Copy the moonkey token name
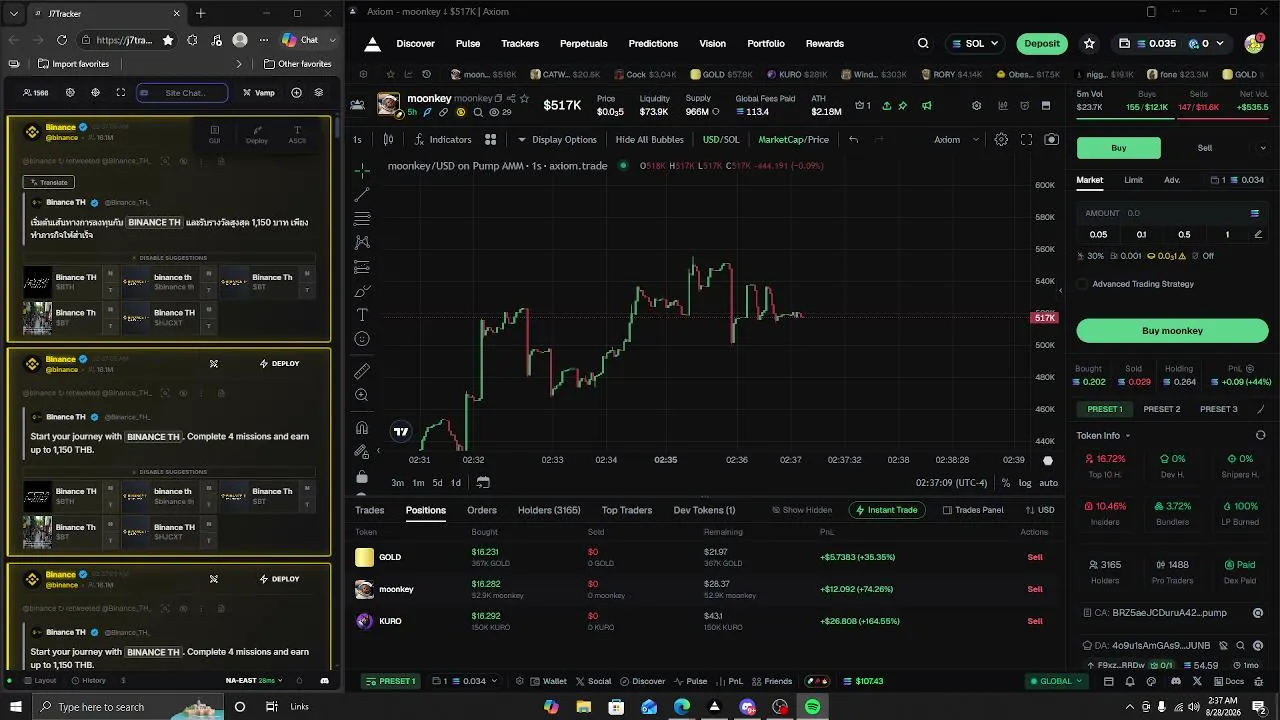Viewport: 1280px width, 720px height. [498, 99]
